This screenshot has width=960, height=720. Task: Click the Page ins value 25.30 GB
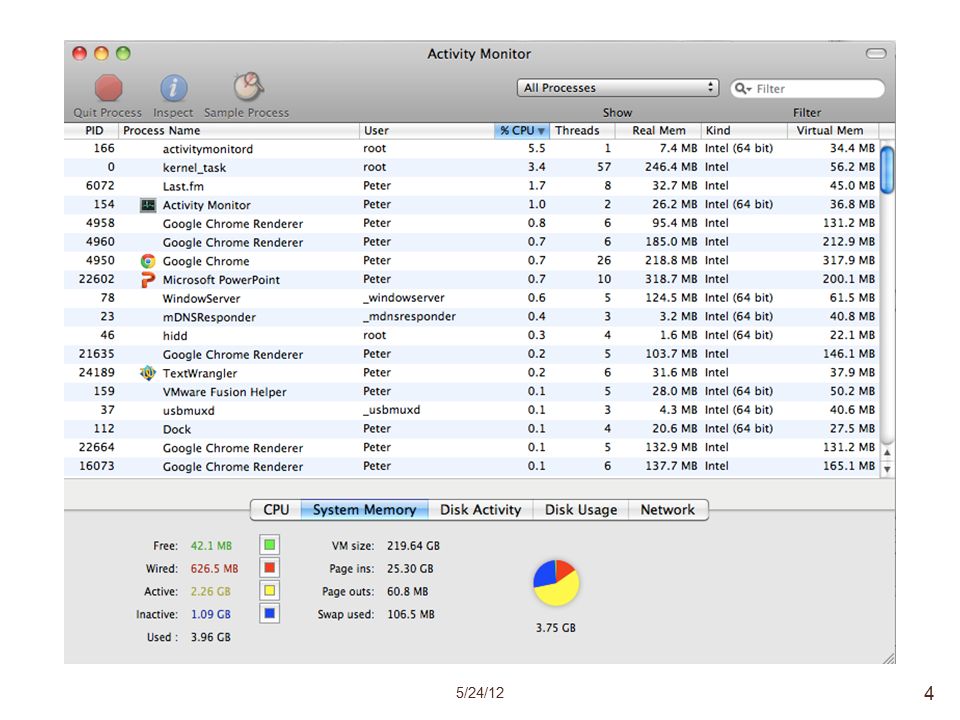[x=410, y=569]
